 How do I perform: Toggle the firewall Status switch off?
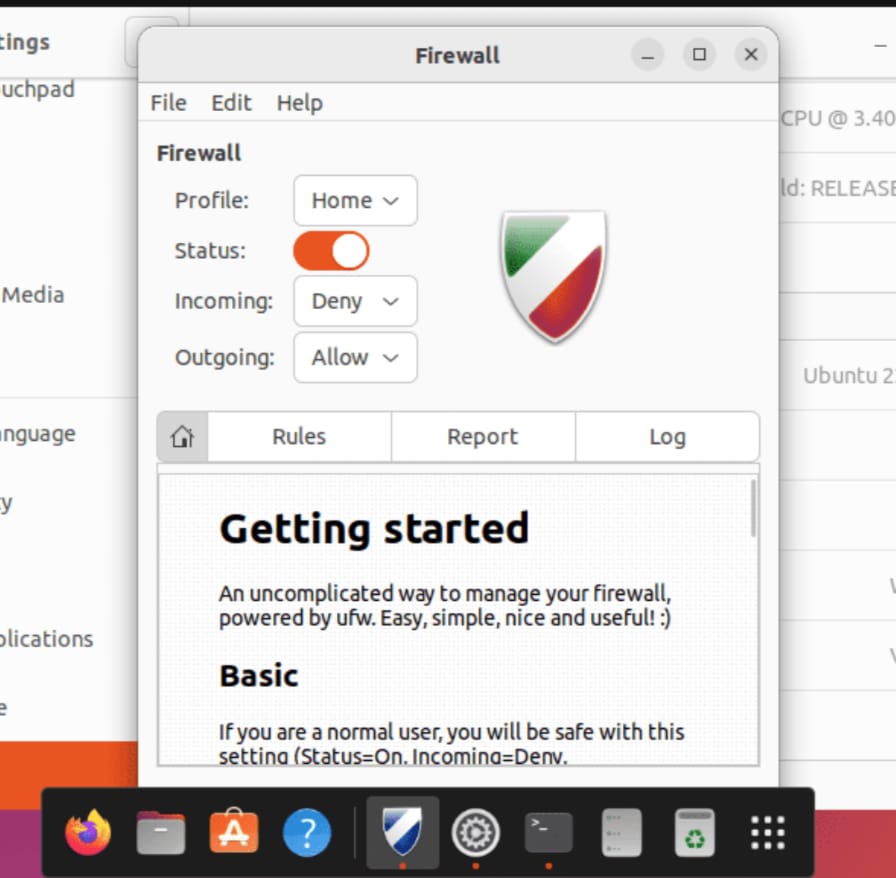click(x=331, y=251)
